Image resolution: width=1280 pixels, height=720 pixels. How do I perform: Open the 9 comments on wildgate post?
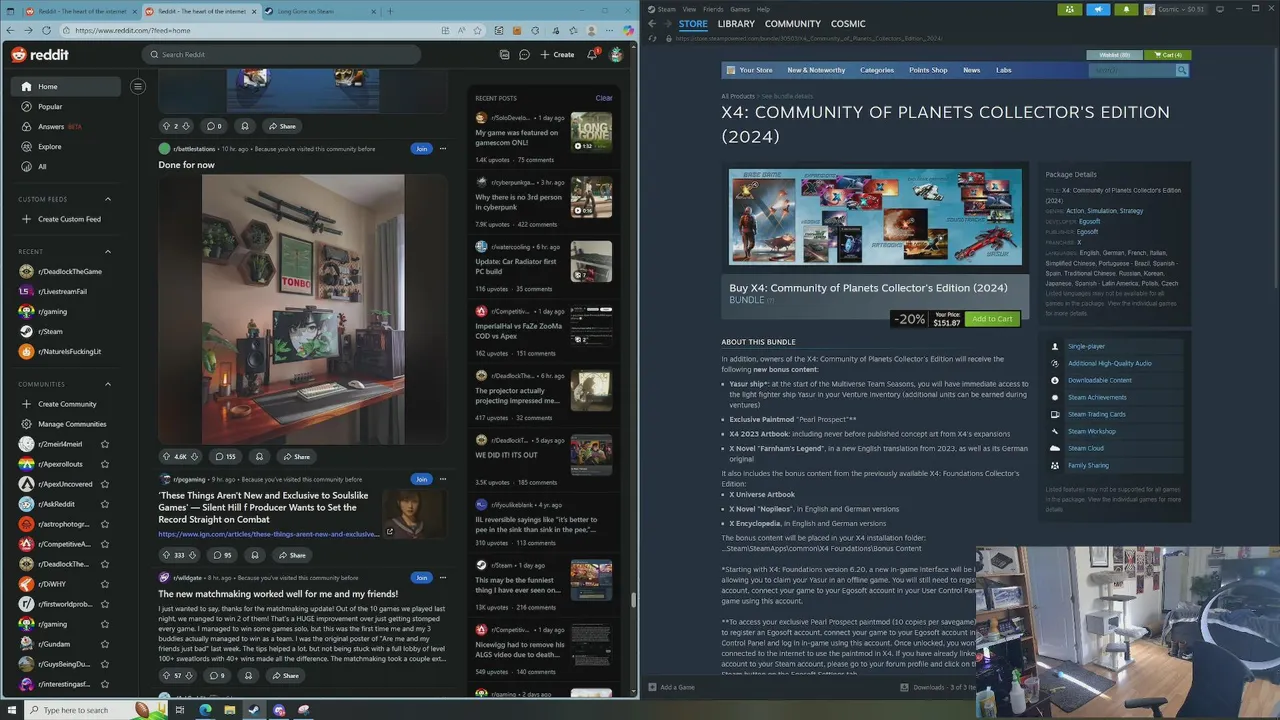(x=217, y=675)
